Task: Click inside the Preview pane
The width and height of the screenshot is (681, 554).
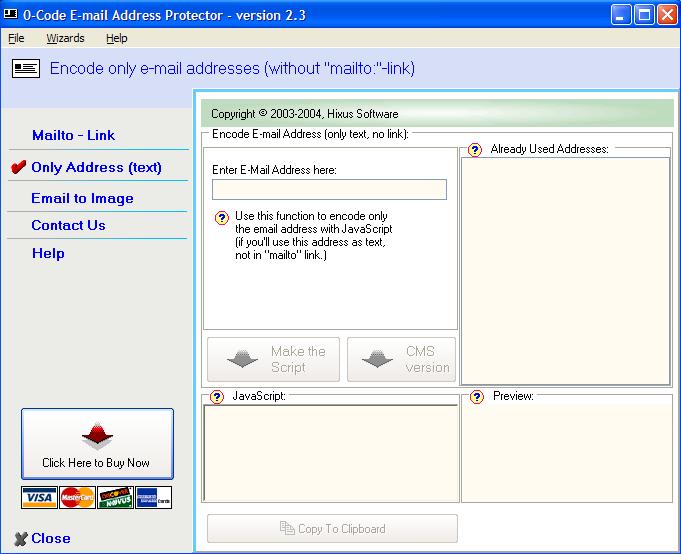Action: click(567, 452)
